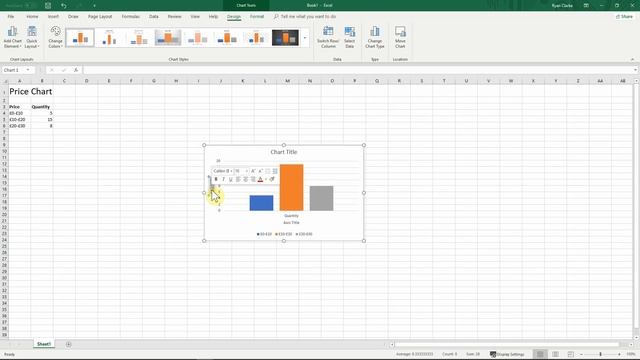This screenshot has width=640, height=360.
Task: Click the zoom in plus button
Action: tap(619, 354)
